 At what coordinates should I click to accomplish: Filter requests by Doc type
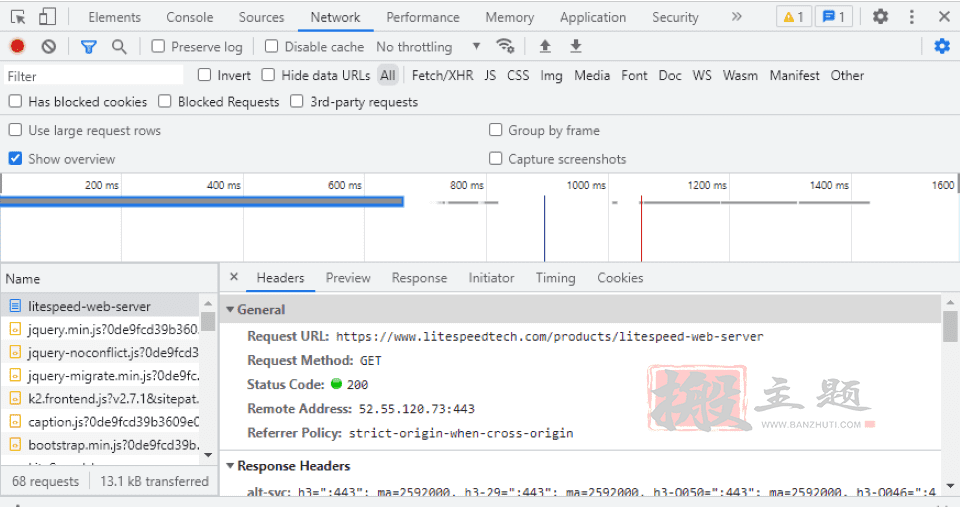(x=670, y=75)
